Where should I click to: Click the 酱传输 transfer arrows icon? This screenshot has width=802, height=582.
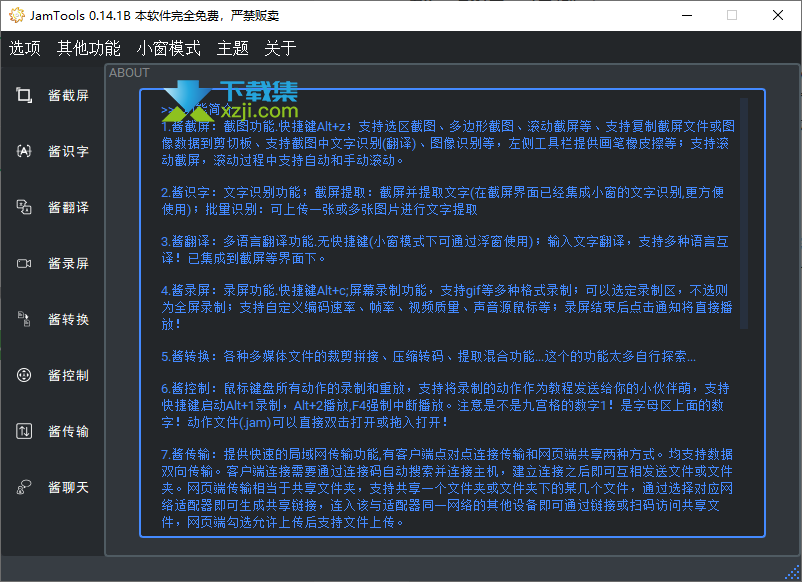(24, 431)
